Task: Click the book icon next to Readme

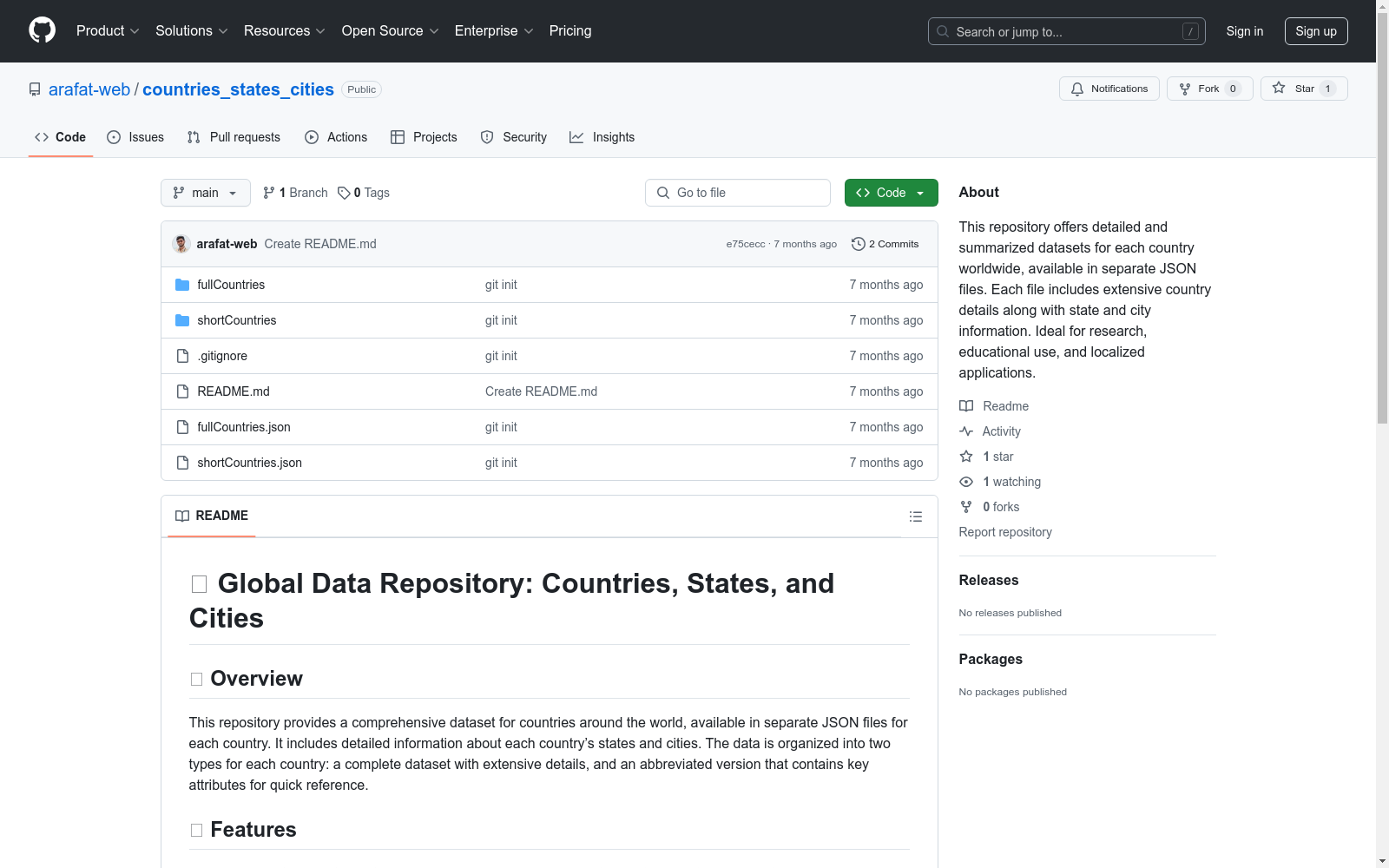Action: click(966, 406)
